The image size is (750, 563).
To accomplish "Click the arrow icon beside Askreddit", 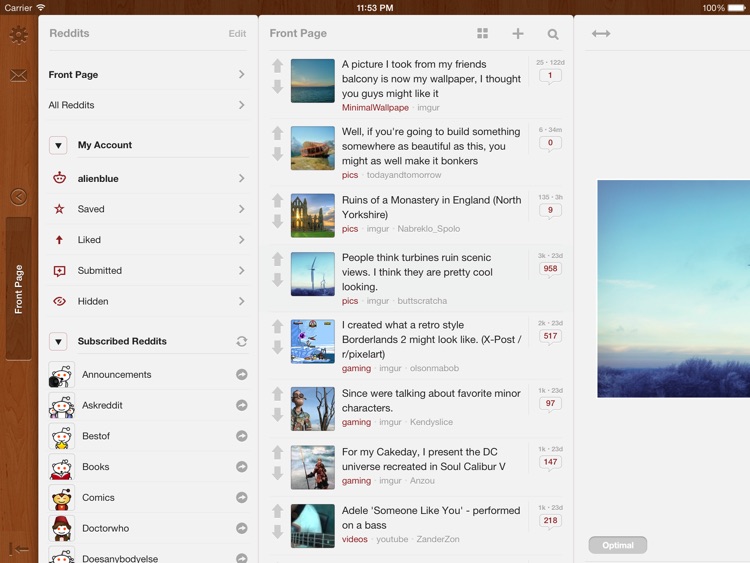I will pos(242,405).
